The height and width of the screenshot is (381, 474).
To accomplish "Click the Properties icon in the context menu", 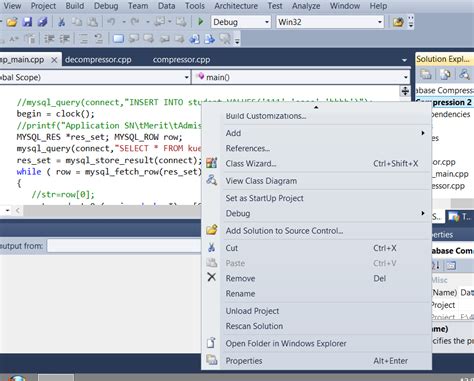I will click(x=212, y=360).
